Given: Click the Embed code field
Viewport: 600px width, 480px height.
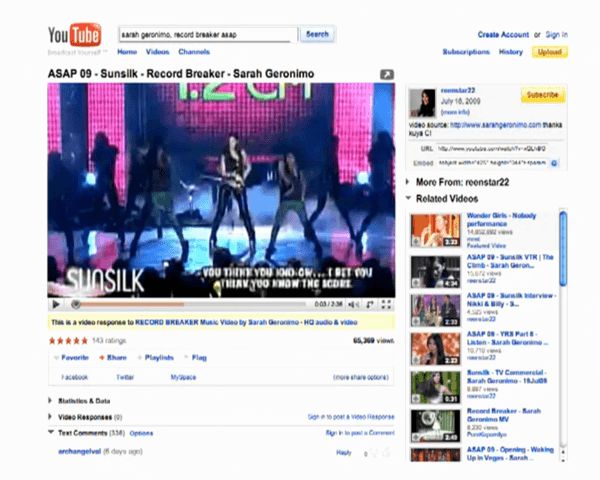Looking at the screenshot, I should point(492,163).
